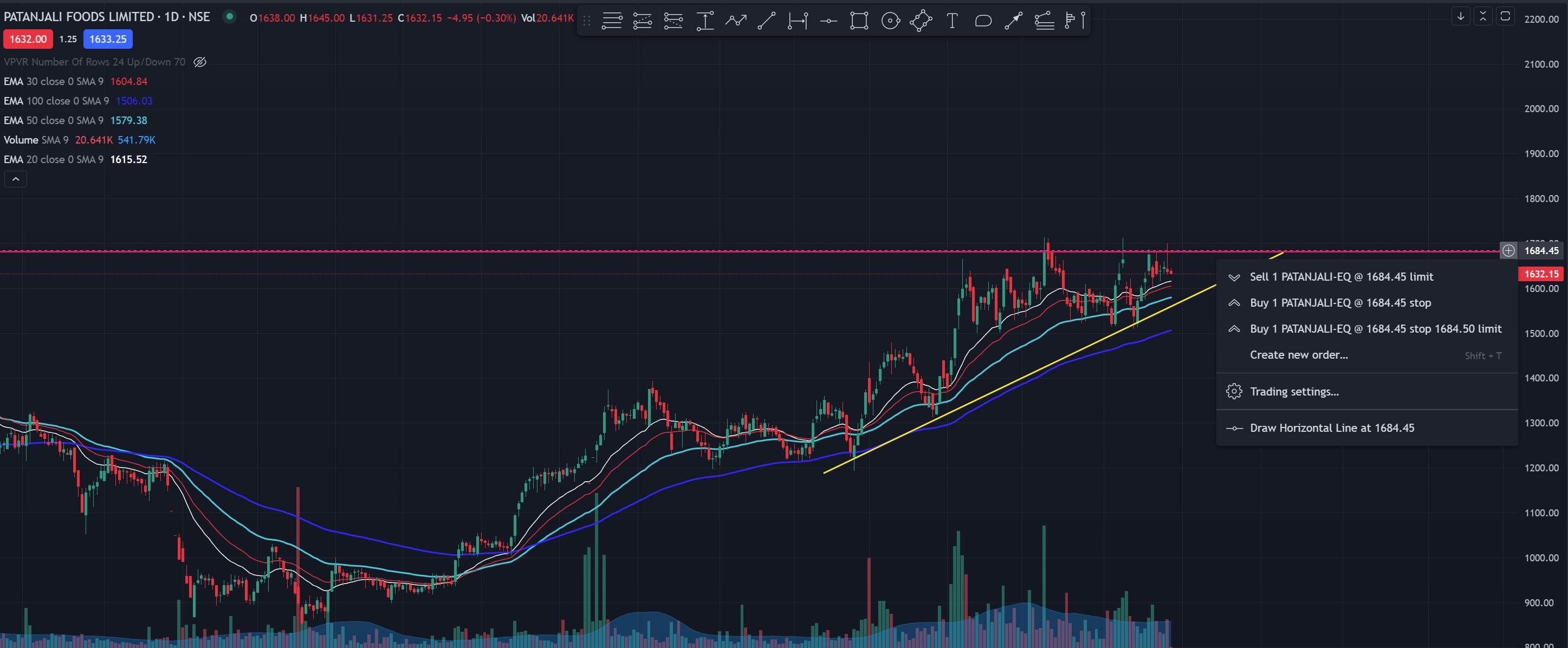
Task: Click plus button on 1684.45 price label
Action: tap(1508, 251)
